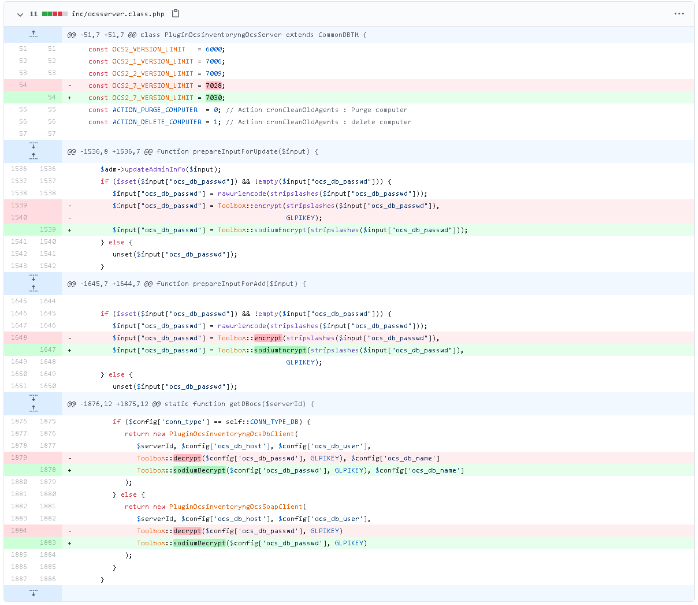Select removed line number 1539 Toolbox::encrypt
The height and width of the screenshot is (605, 698).
(19, 205)
